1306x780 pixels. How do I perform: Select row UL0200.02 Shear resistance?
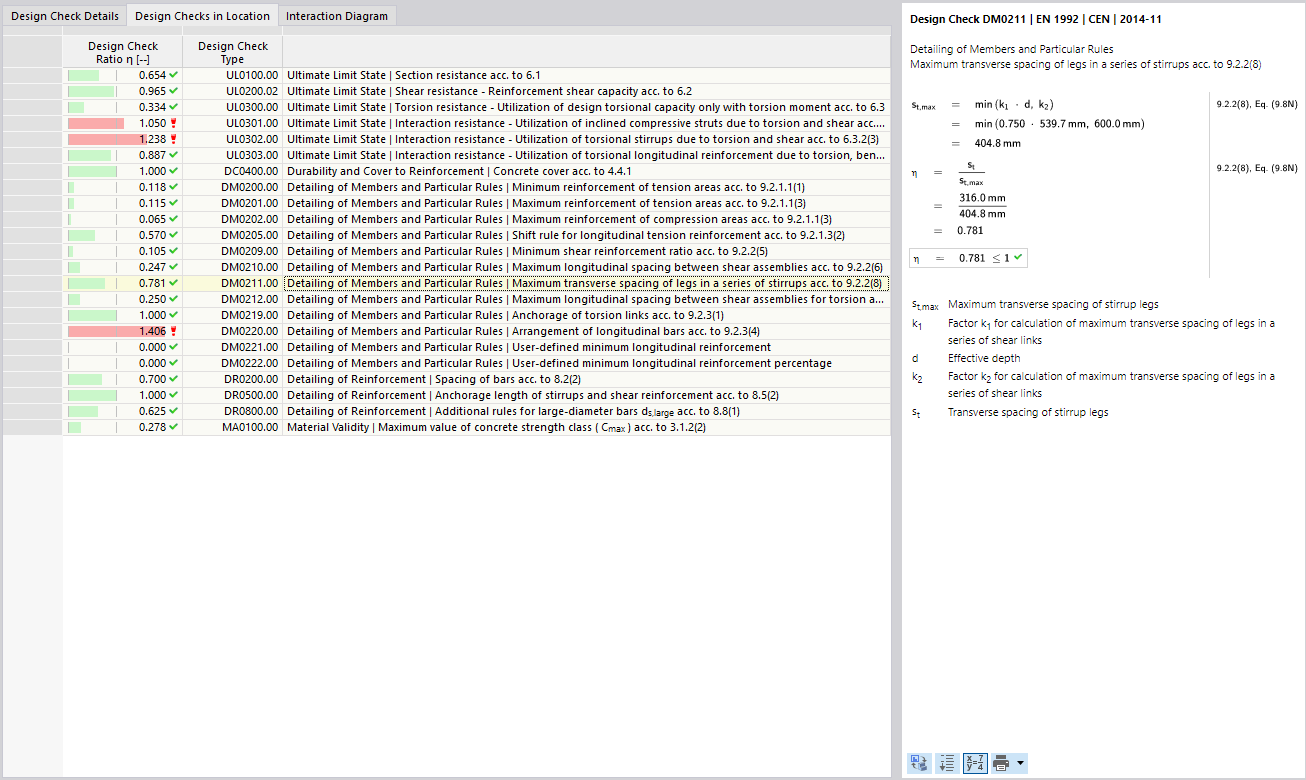point(476,91)
